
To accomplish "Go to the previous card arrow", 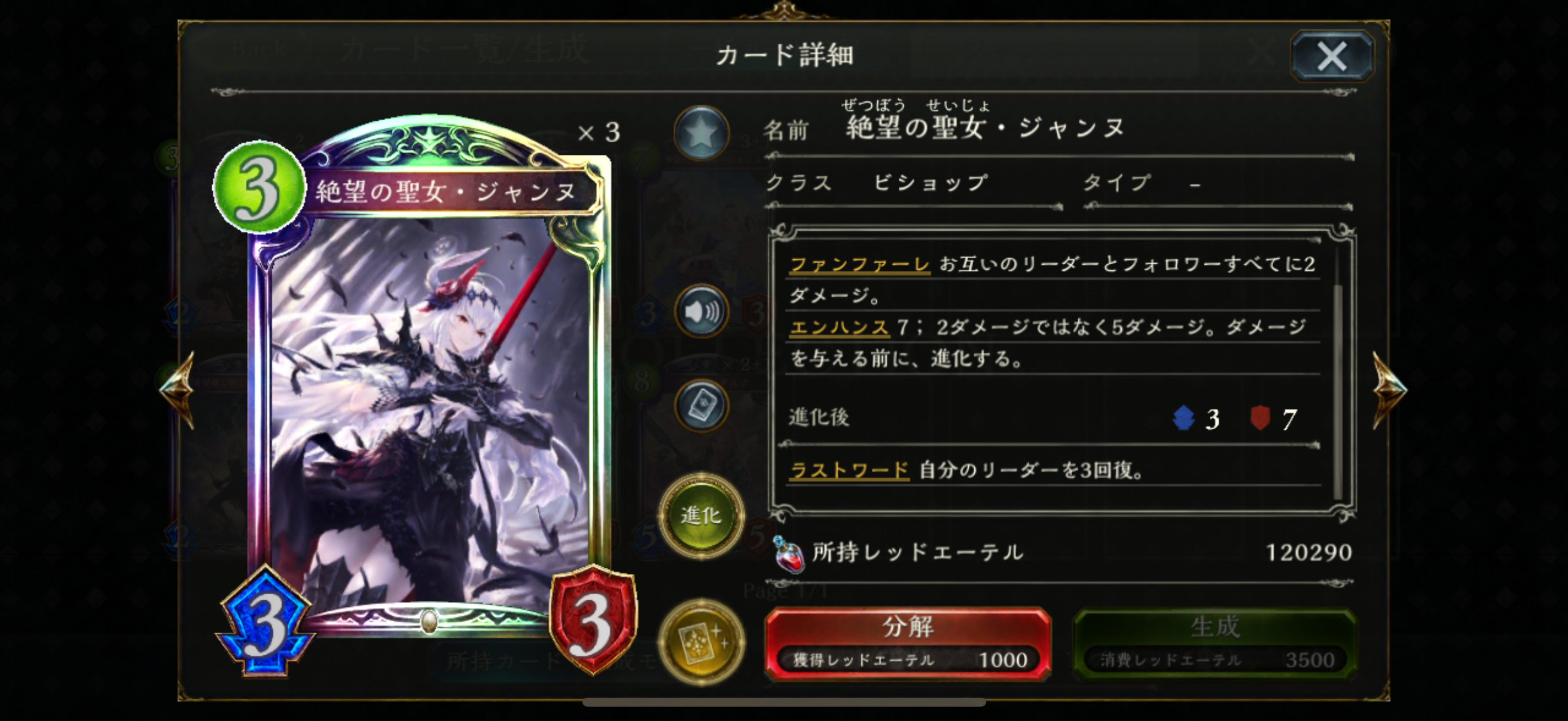I will [177, 389].
